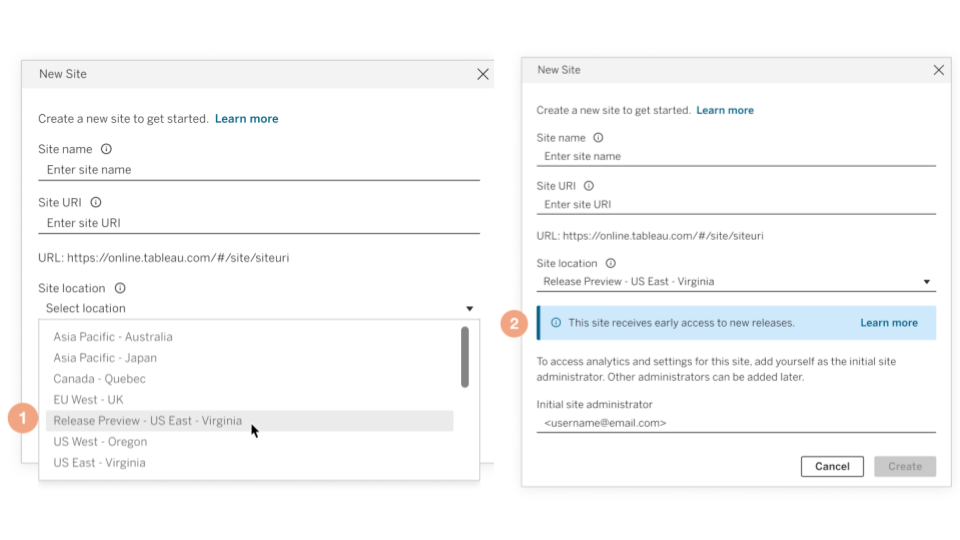Click the location list scrollbar
Screen dimensions: 960x540
tap(464, 357)
